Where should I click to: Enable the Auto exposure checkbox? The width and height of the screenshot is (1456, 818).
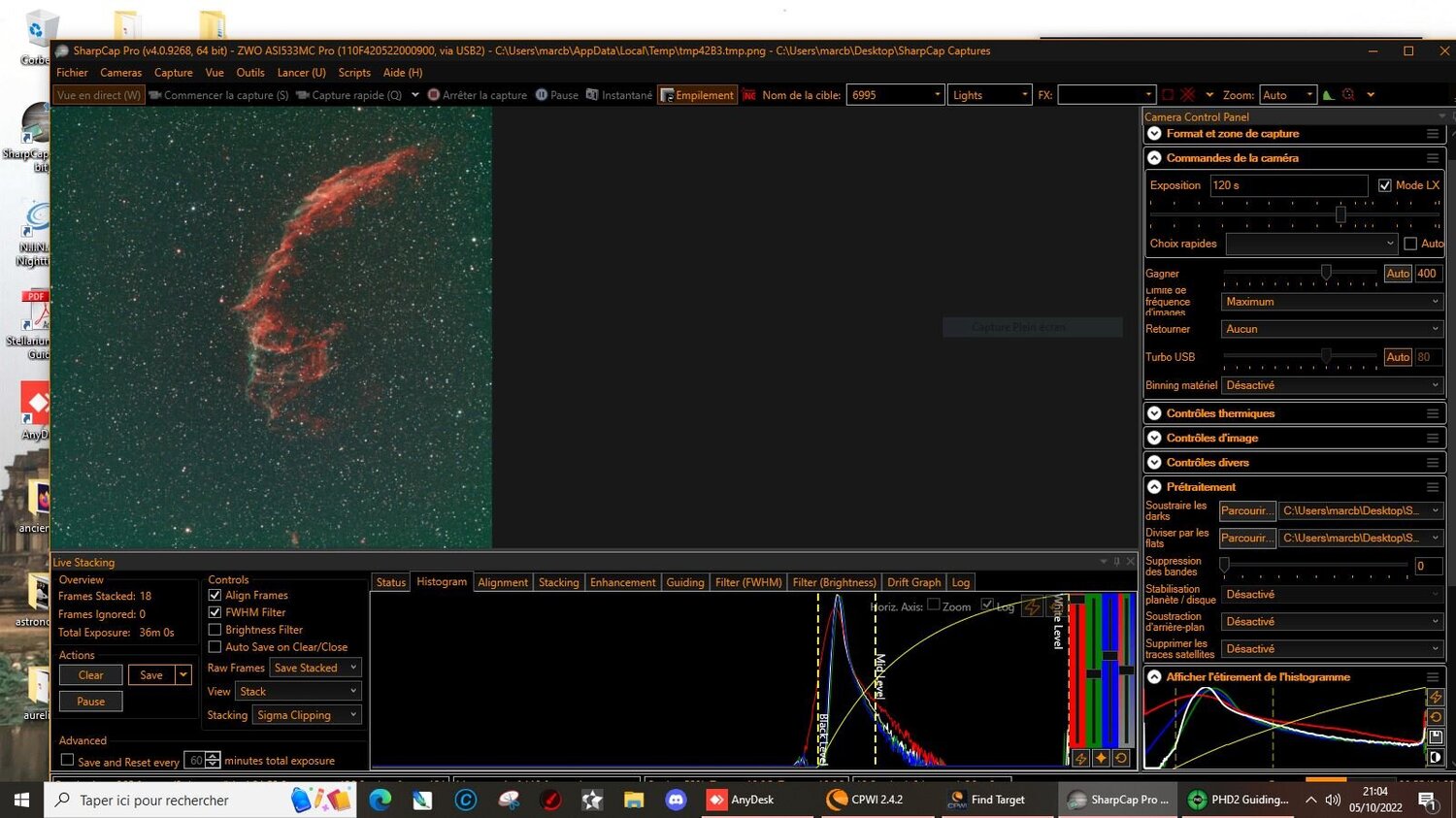point(1410,244)
